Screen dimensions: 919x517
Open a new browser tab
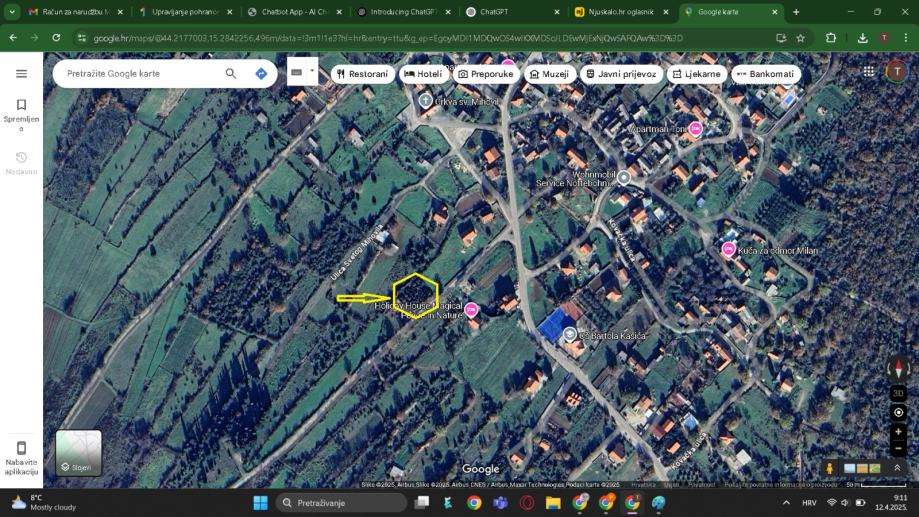tap(795, 12)
